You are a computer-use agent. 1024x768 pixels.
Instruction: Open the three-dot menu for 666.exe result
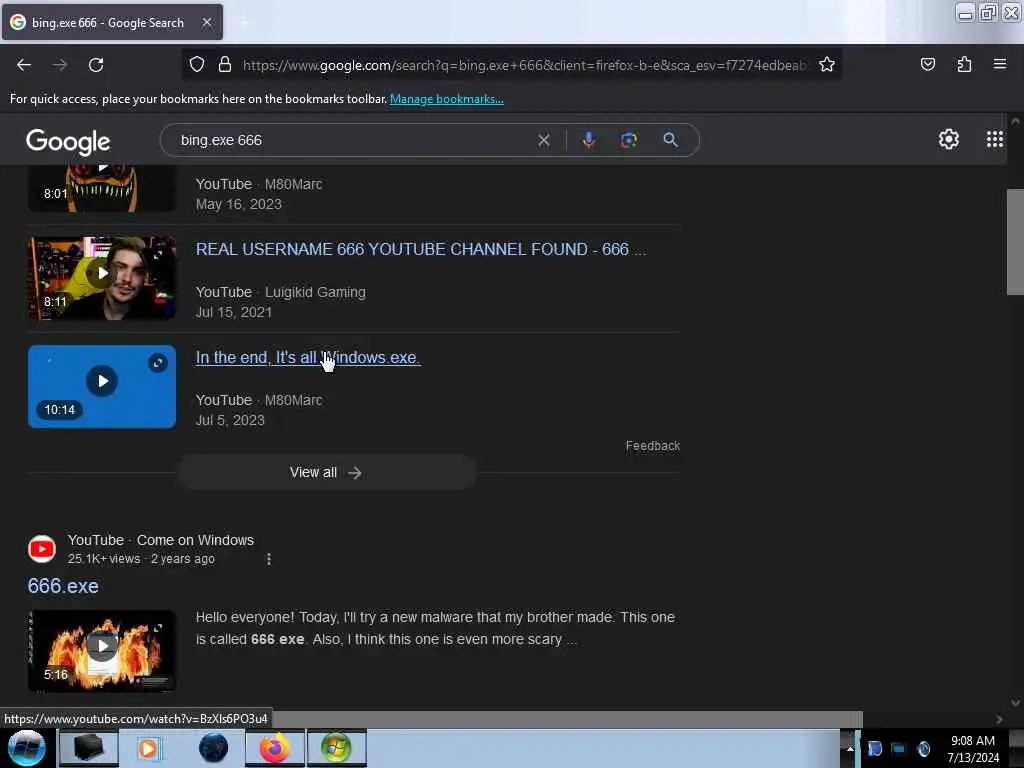click(x=268, y=559)
